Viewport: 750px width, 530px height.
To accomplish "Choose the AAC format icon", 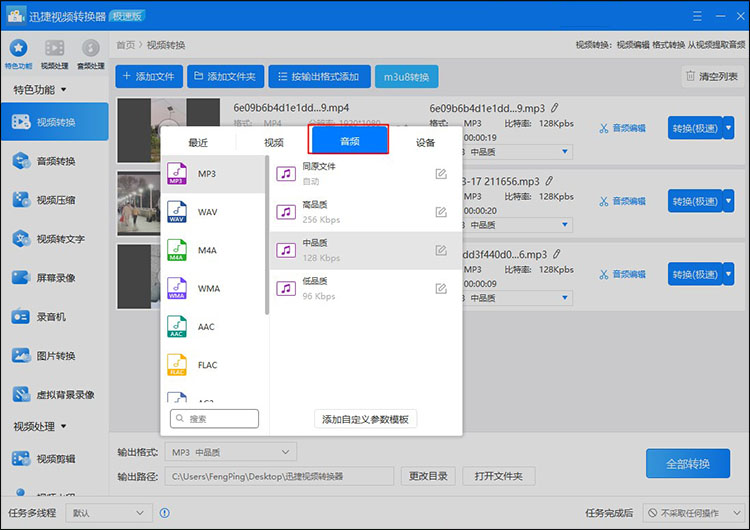I will 176,327.
